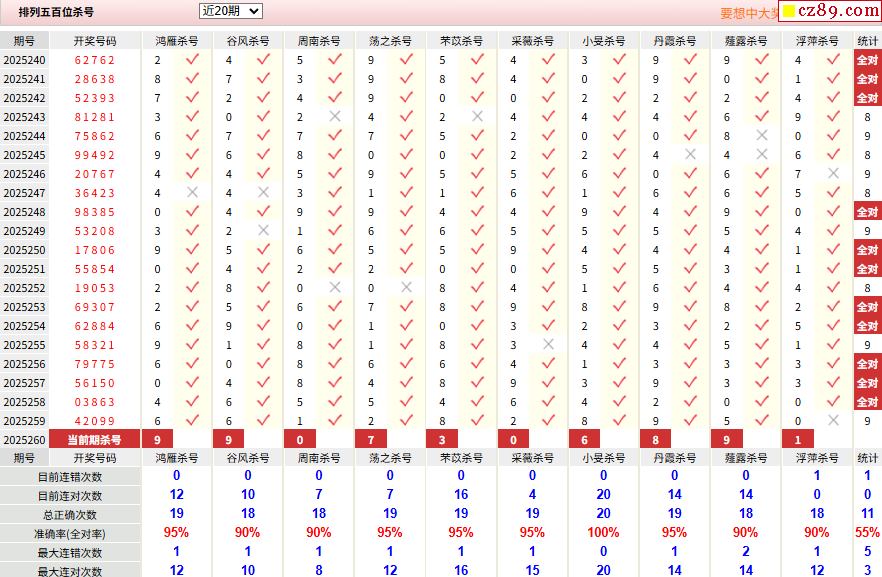Screen dimensions: 882x577
Task: Open the cz89.com site link
Action: 831,11
